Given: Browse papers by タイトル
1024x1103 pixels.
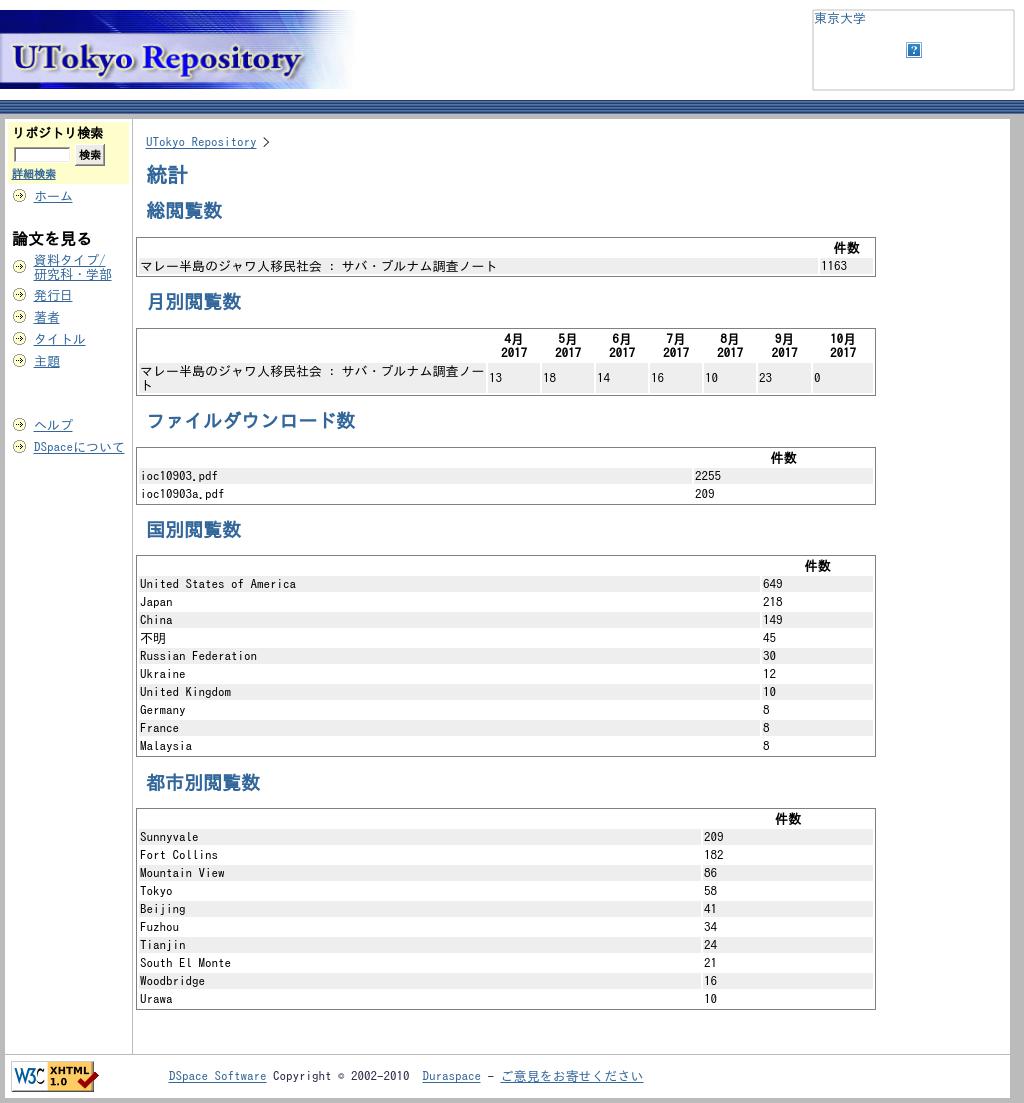Looking at the screenshot, I should [x=59, y=339].
